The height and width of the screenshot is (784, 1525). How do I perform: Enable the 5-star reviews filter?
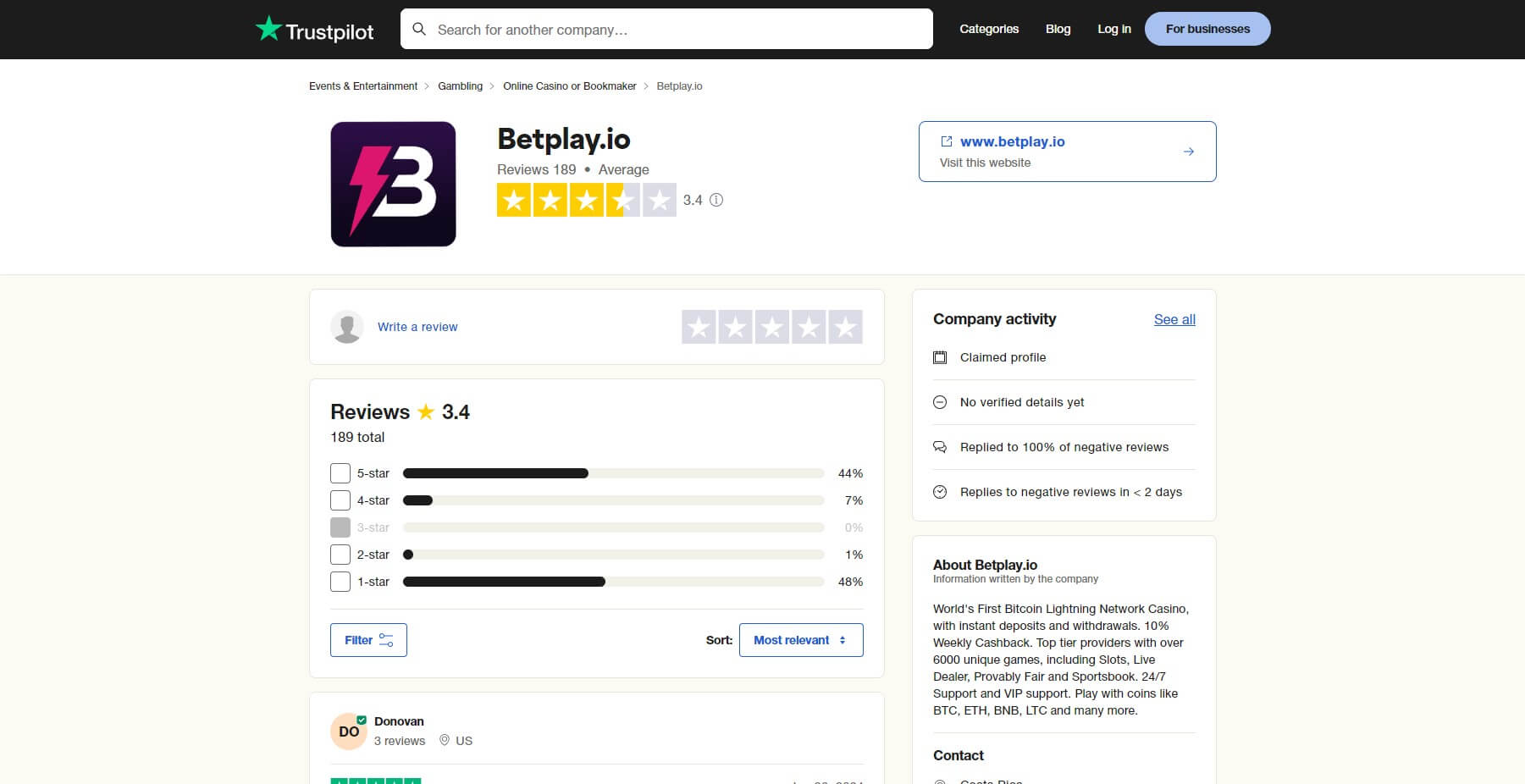tap(340, 473)
